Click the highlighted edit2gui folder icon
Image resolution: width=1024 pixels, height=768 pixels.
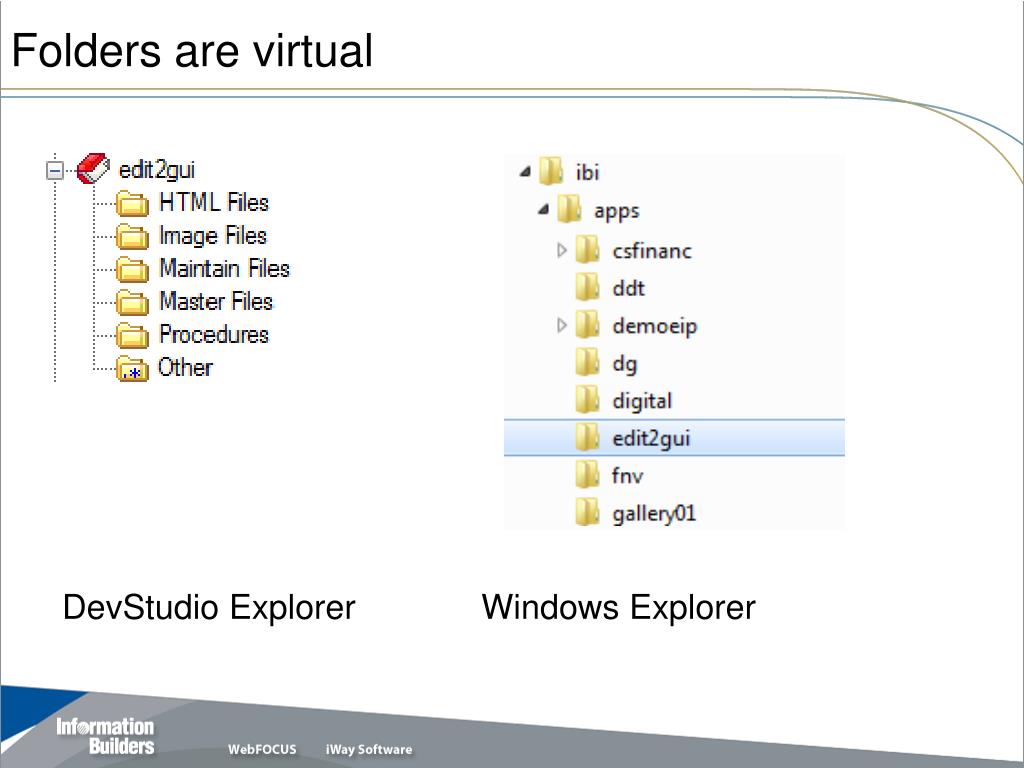coord(588,438)
